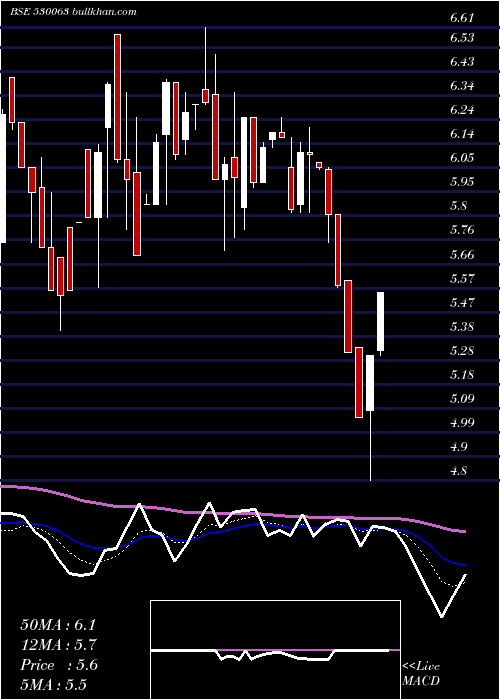Click the 5.57 price axis label

[x=461, y=279]
